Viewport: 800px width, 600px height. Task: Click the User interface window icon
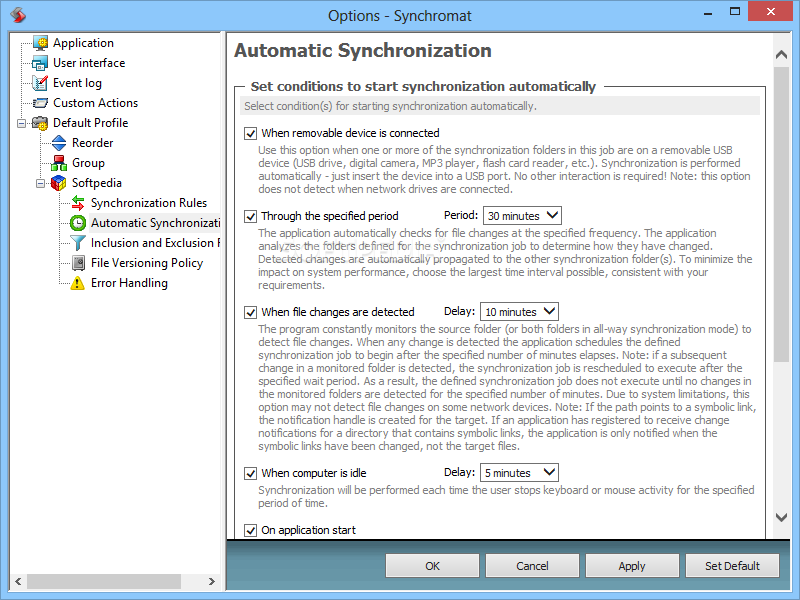point(40,63)
